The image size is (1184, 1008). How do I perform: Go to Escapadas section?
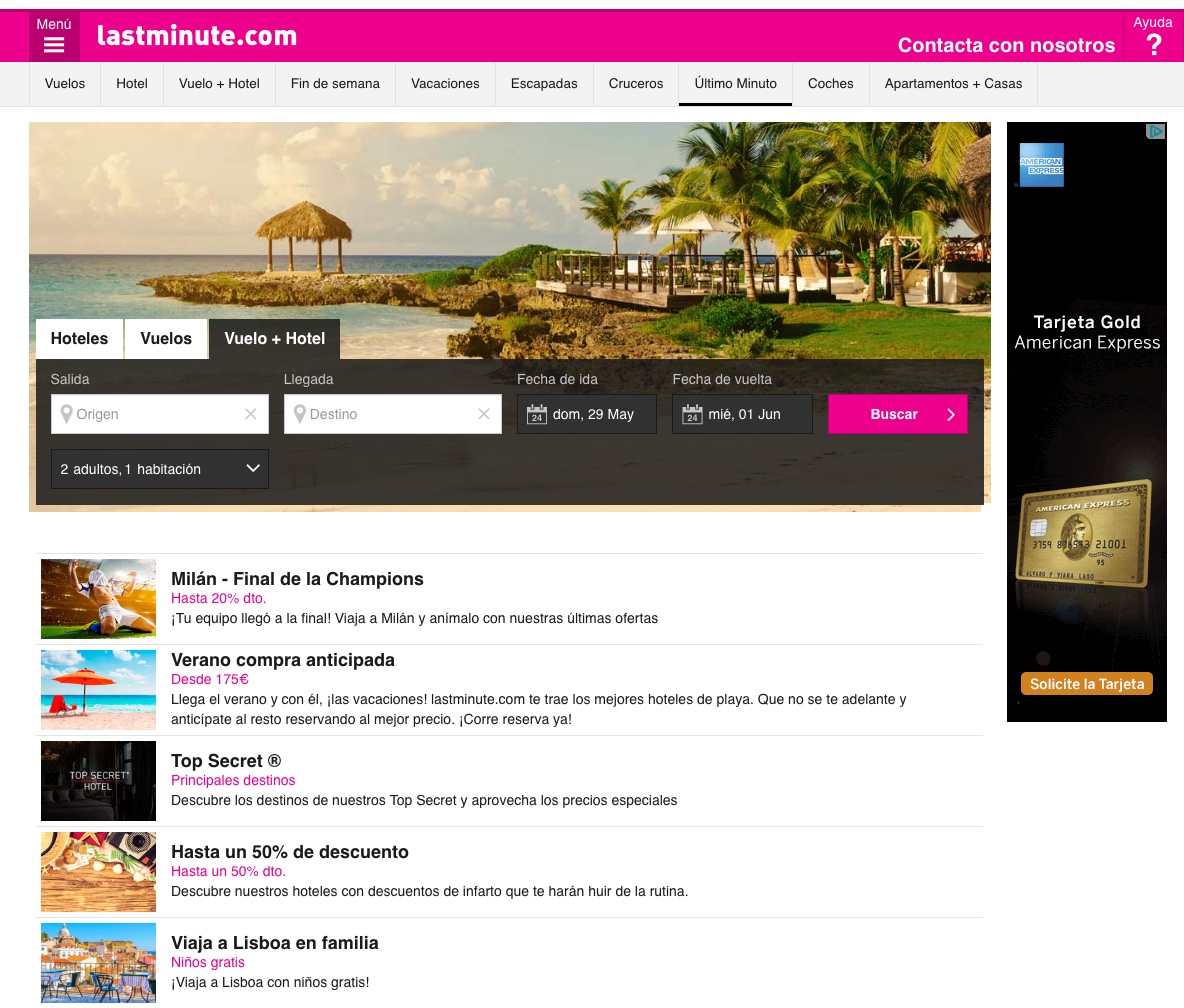coord(544,84)
